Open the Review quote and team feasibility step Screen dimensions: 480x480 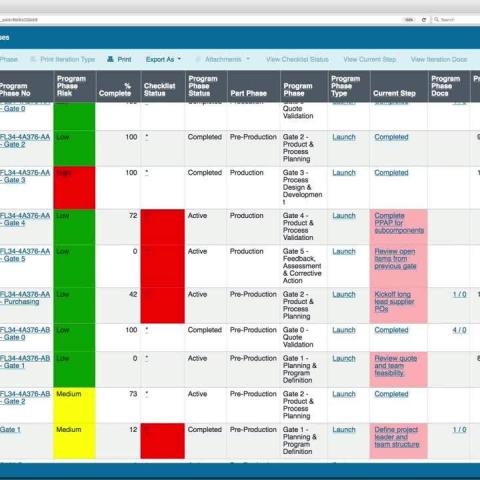(396, 366)
